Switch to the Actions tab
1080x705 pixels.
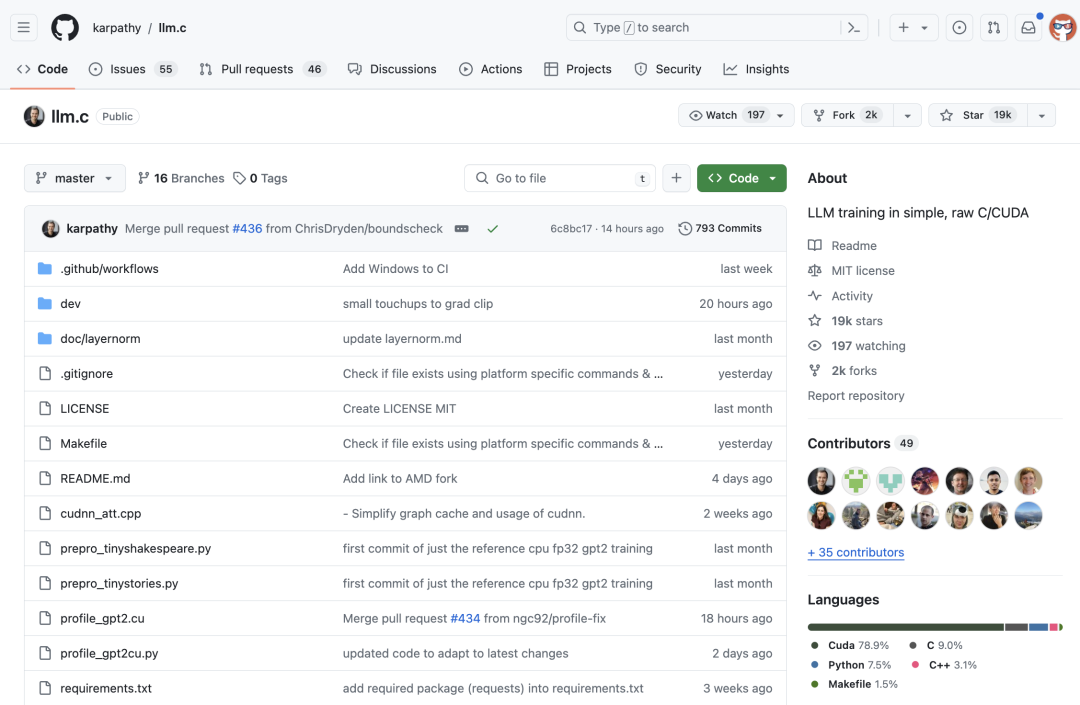(x=490, y=69)
